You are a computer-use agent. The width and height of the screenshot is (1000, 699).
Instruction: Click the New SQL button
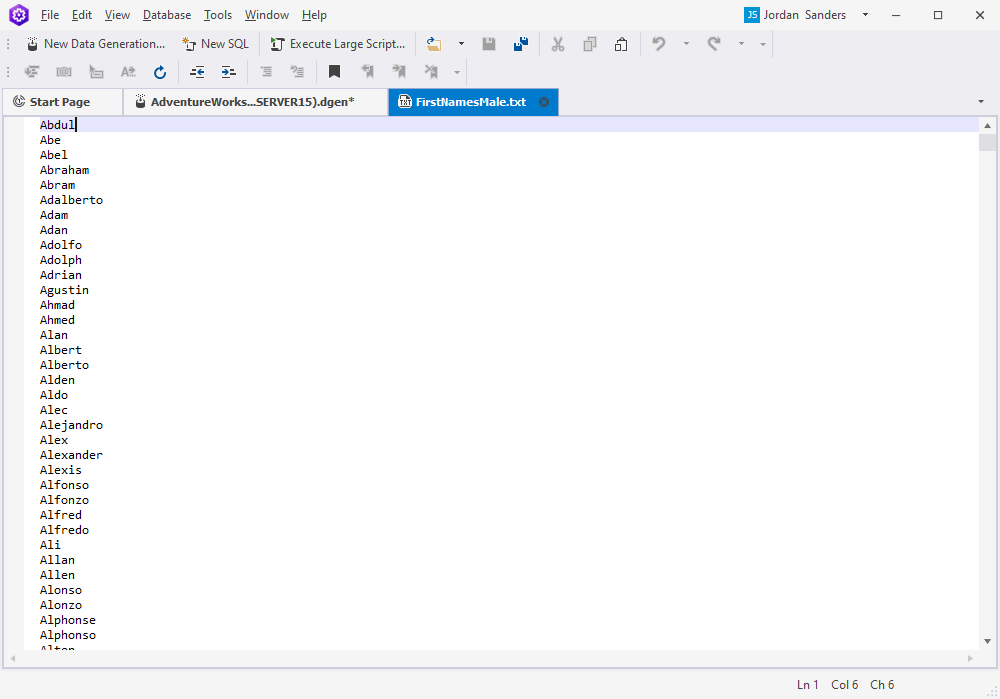[x=216, y=44]
